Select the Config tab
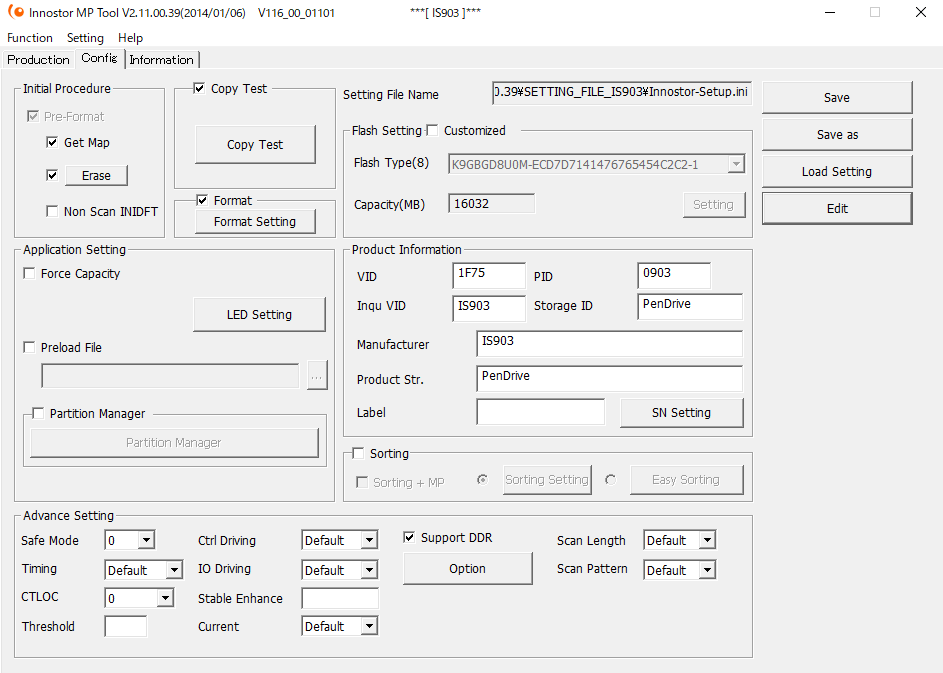Image resolution: width=943 pixels, height=673 pixels. [99, 58]
